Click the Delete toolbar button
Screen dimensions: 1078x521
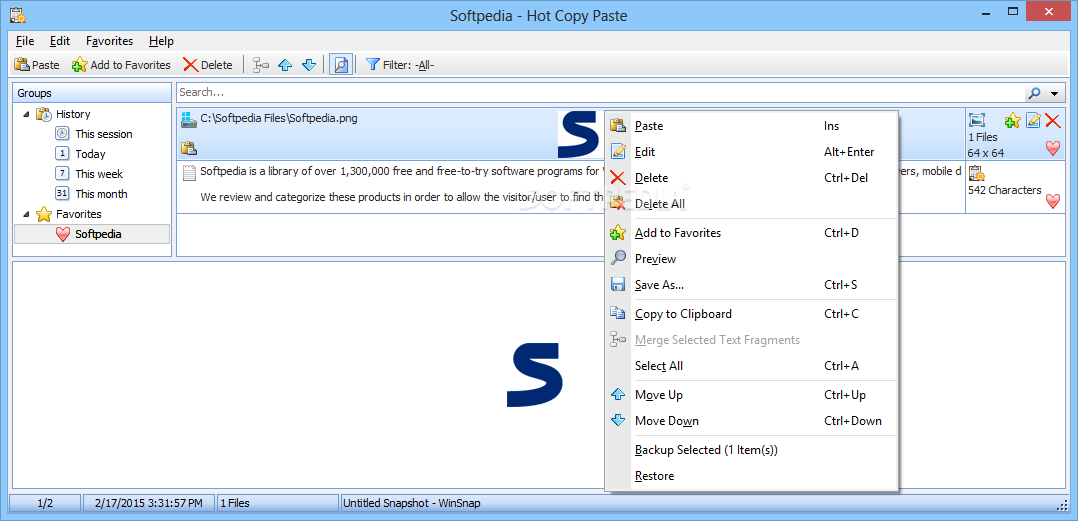[x=208, y=65]
